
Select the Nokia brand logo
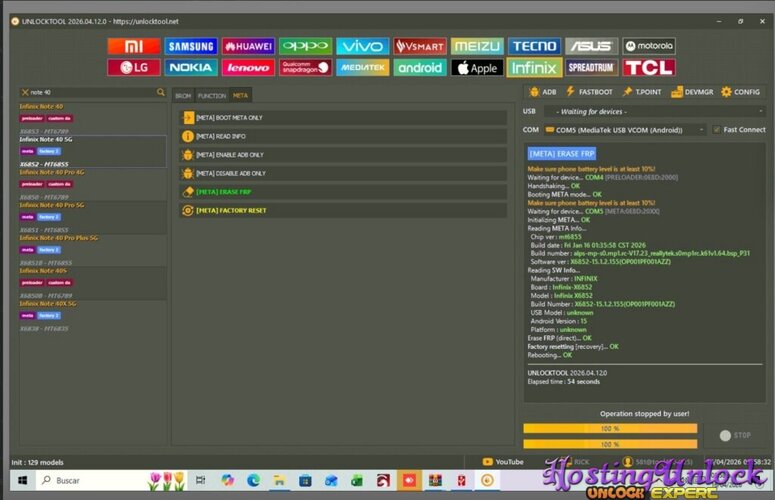tap(191, 68)
